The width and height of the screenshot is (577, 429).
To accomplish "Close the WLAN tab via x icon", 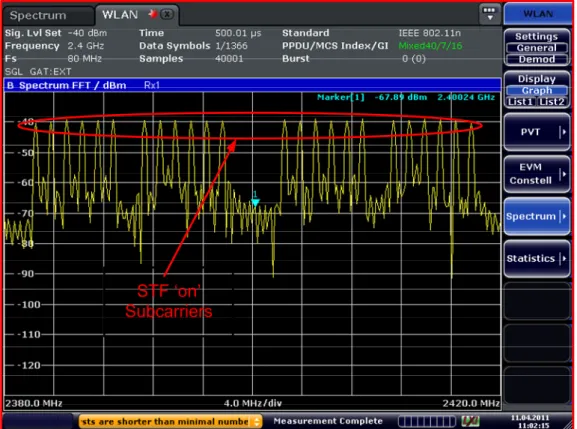I will pyautogui.click(x=167, y=14).
